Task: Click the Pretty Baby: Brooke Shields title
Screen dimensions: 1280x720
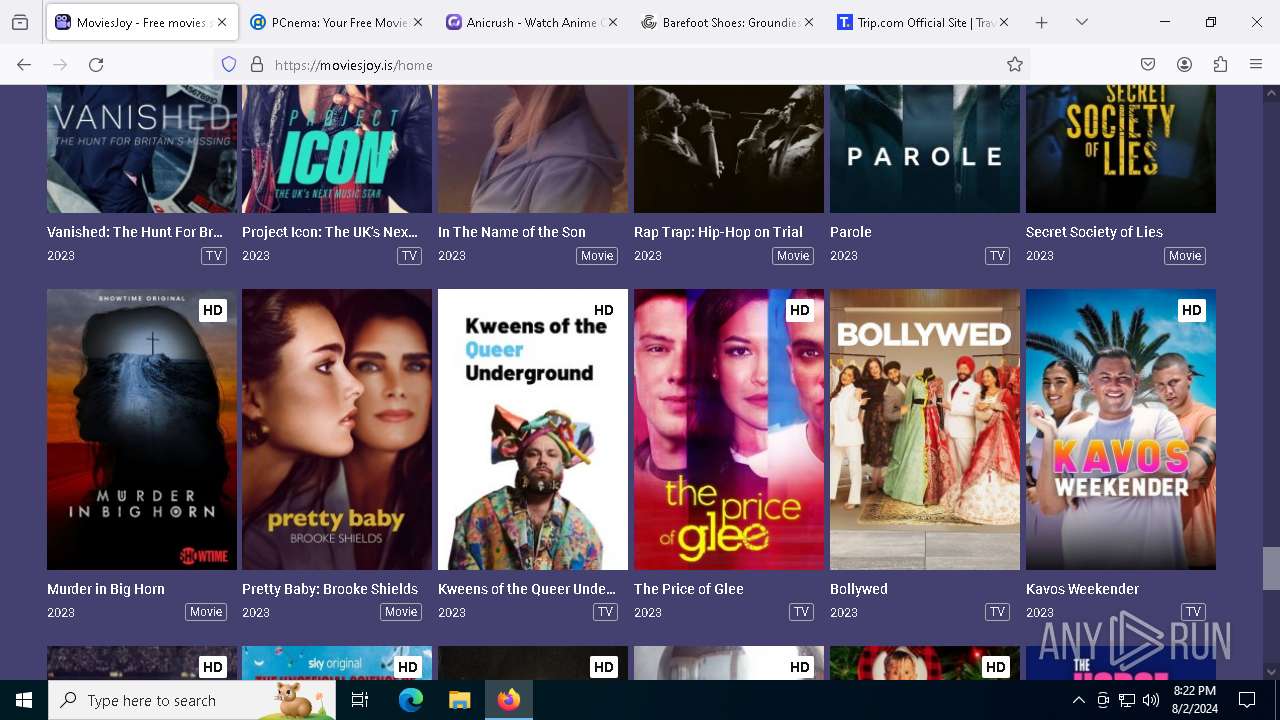Action: coord(330,589)
